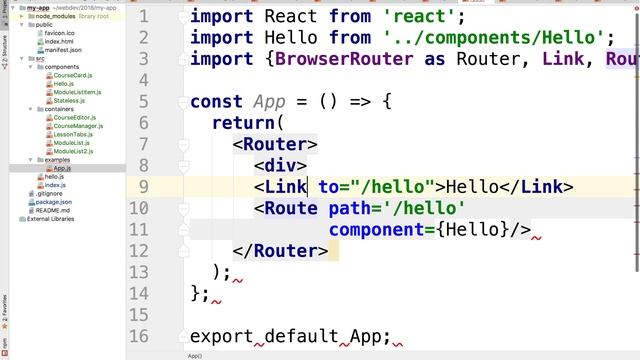Click the component={Hello} attribute

tap(419, 230)
